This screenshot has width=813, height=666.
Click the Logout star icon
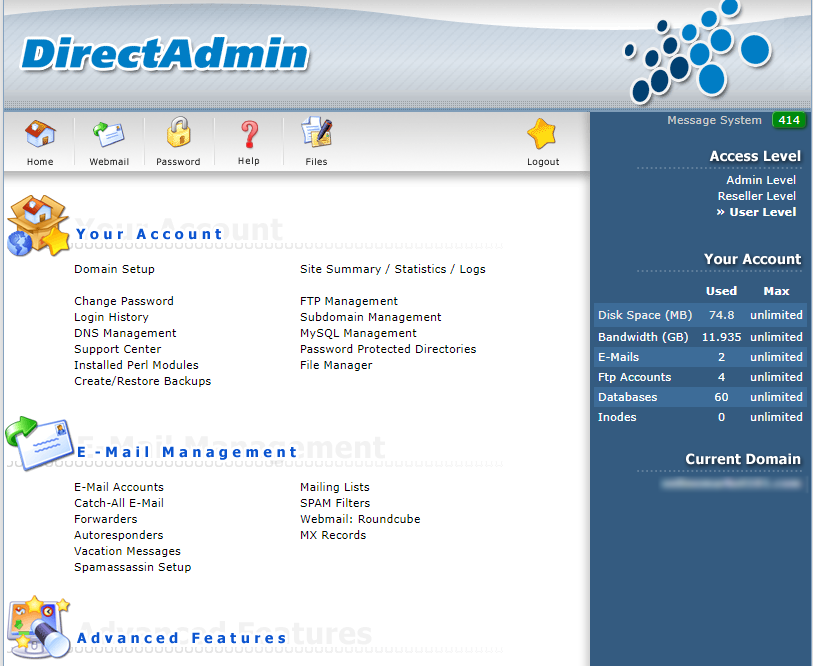click(x=542, y=134)
